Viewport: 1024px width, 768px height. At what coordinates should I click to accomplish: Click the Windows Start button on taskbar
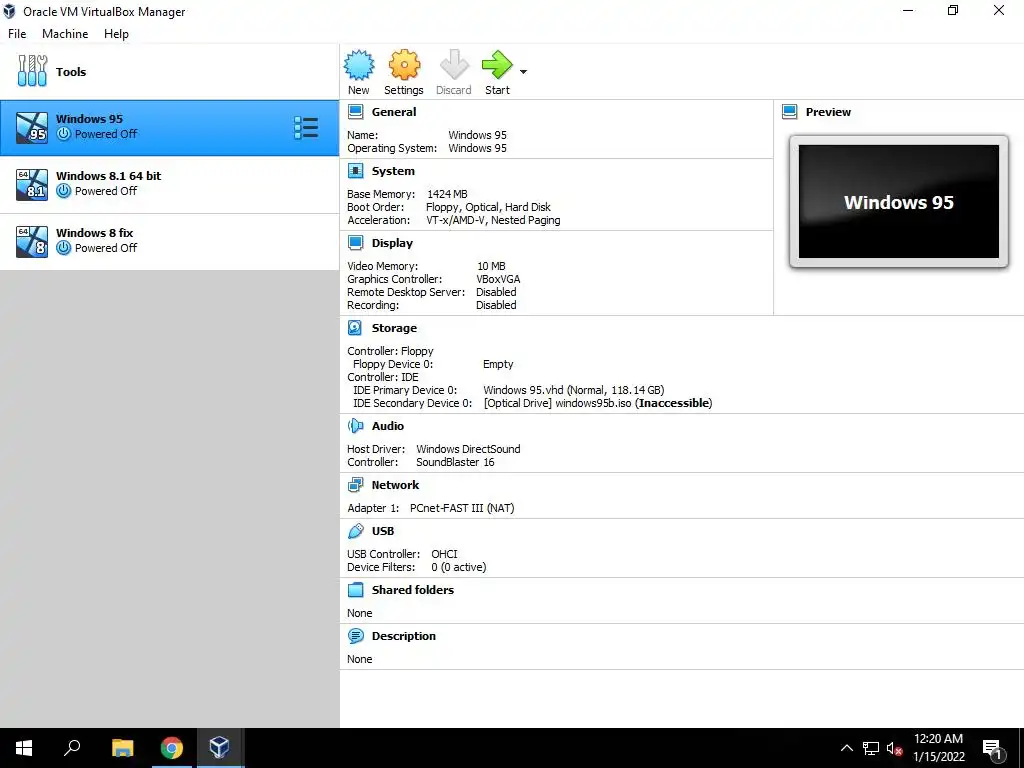pos(24,748)
